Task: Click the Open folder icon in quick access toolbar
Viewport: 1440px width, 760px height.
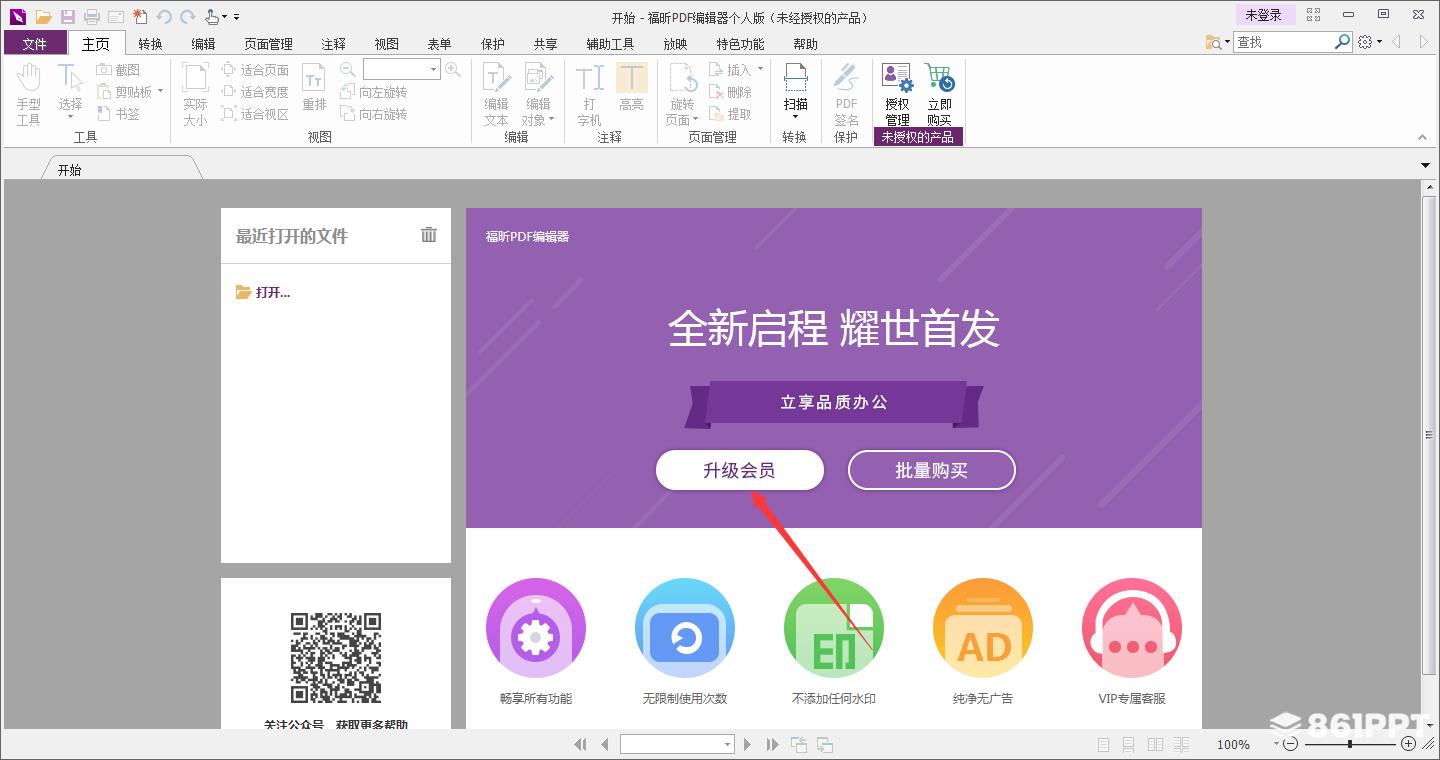Action: pyautogui.click(x=43, y=17)
